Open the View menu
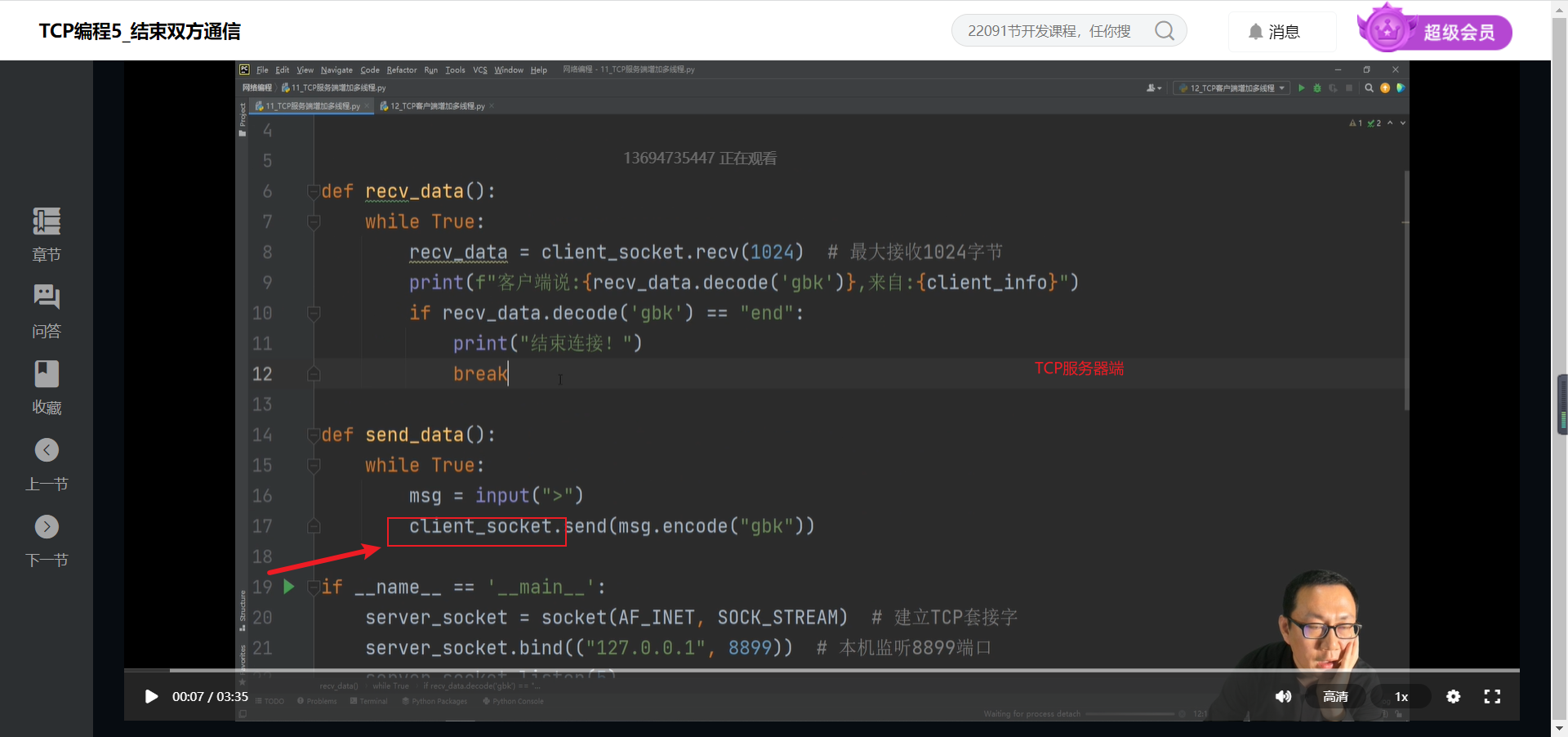This screenshot has width=1568, height=737. point(305,70)
